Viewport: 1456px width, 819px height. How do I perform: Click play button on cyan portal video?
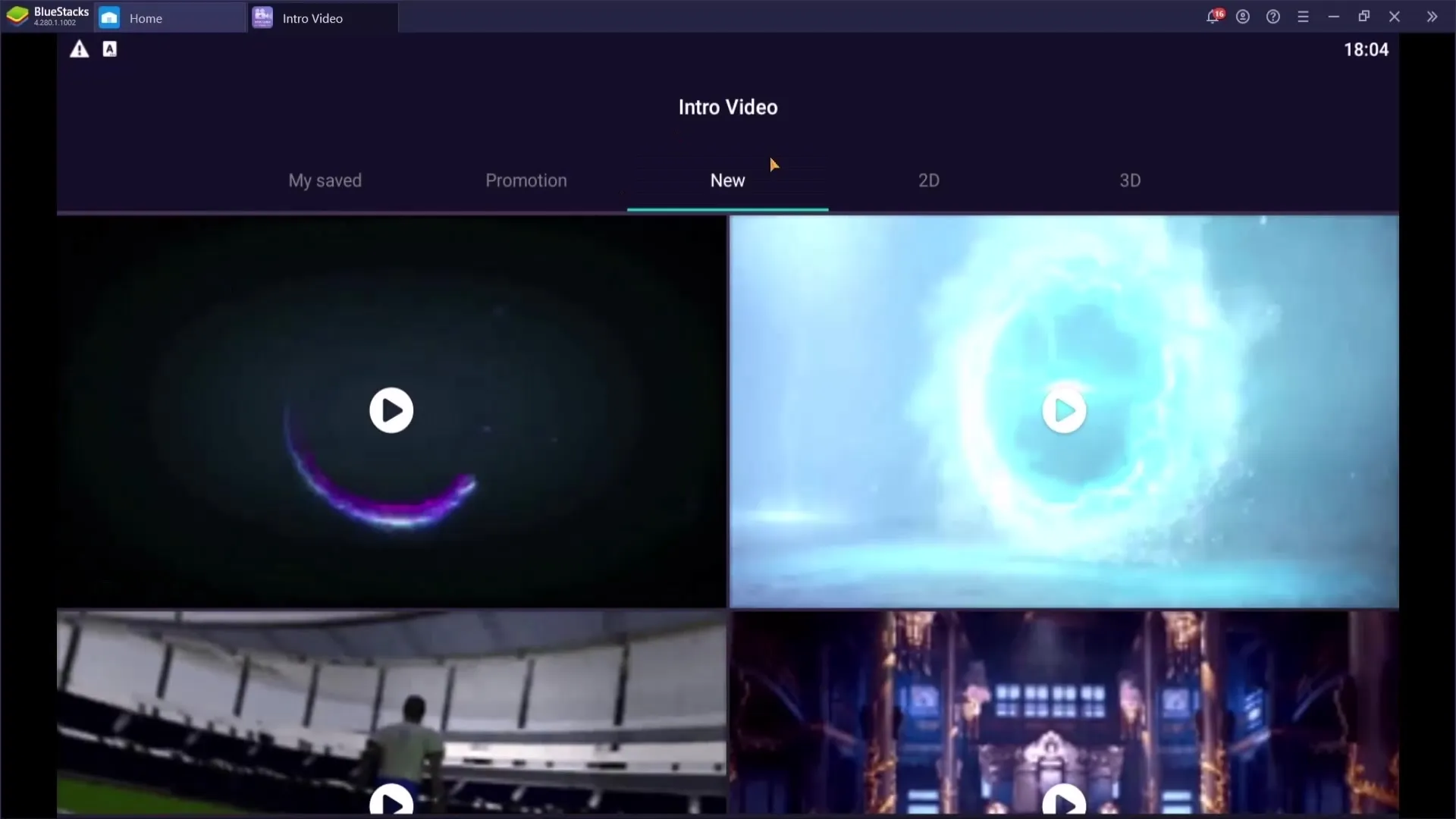(x=1064, y=409)
